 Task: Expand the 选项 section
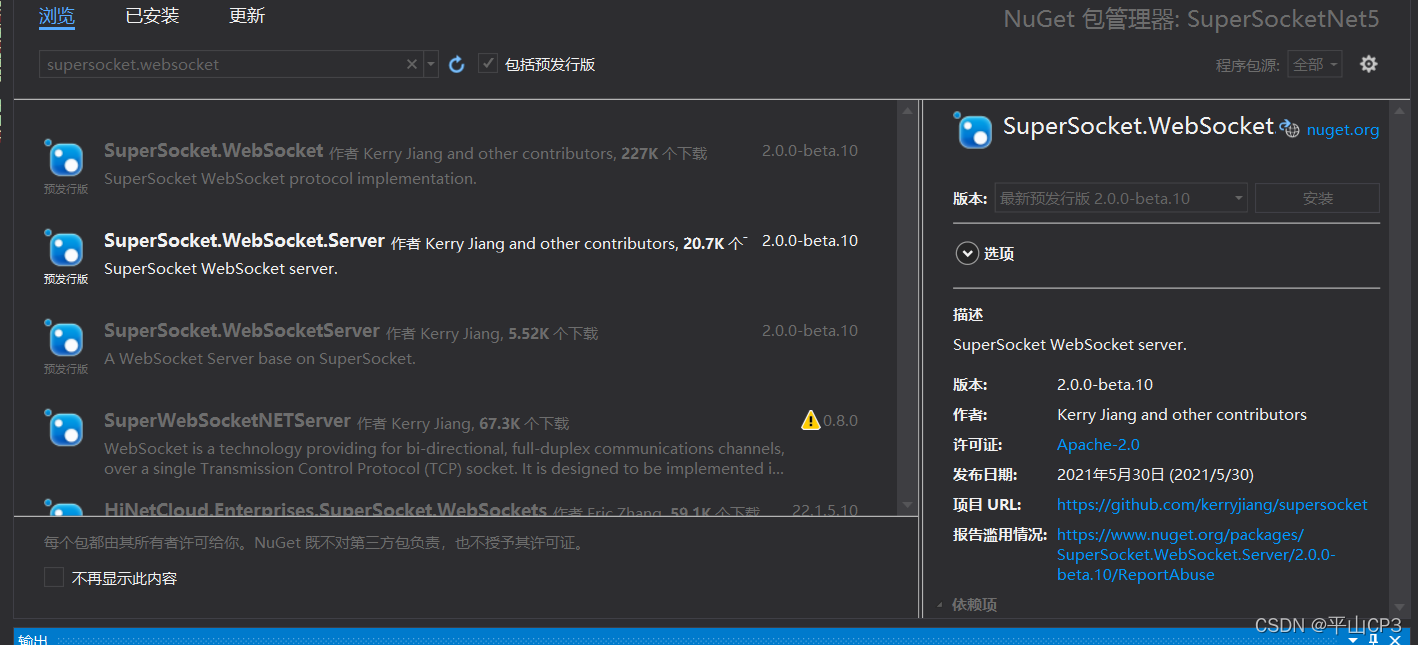click(967, 254)
